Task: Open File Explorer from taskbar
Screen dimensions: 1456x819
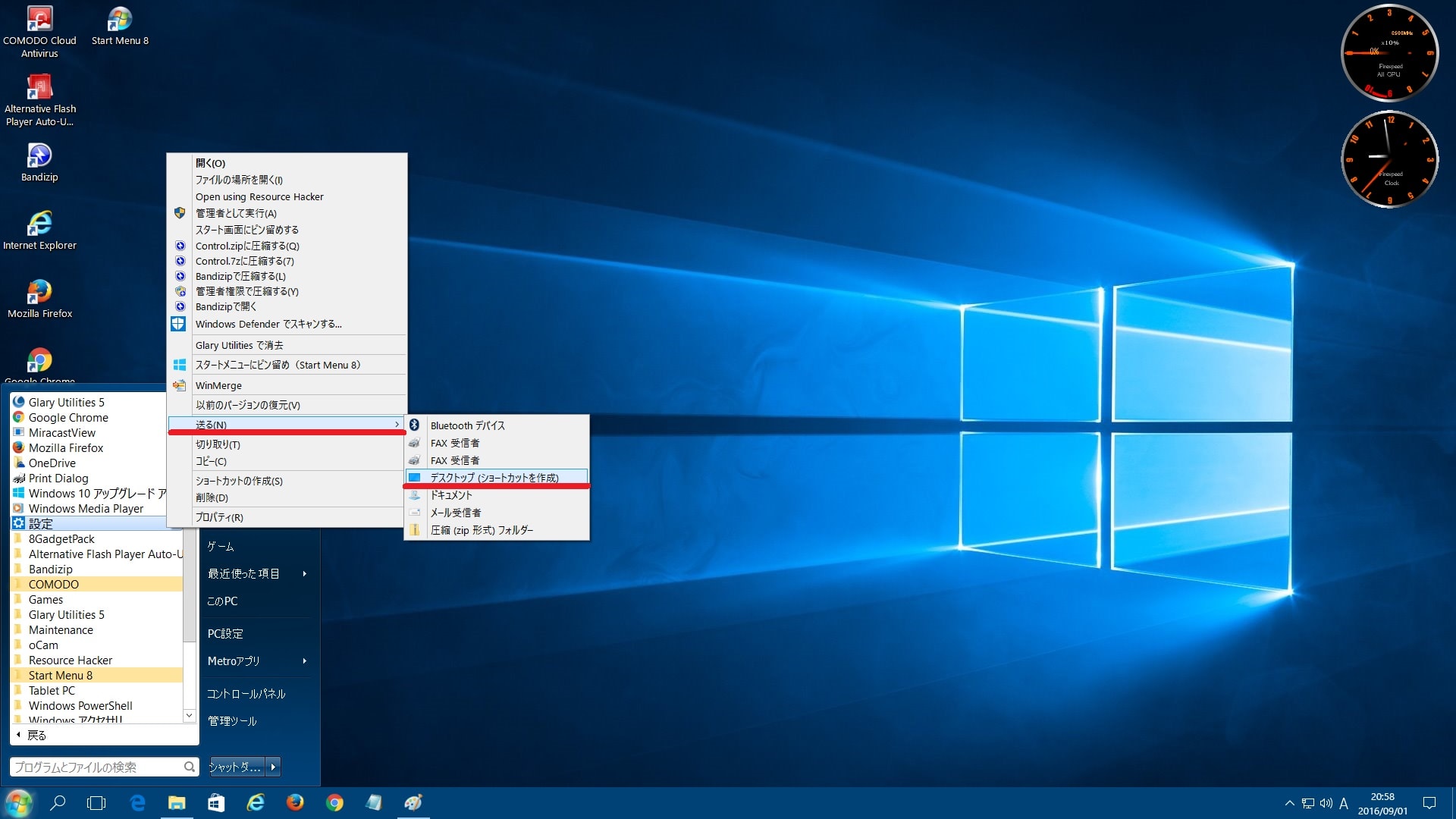Action: pyautogui.click(x=177, y=803)
